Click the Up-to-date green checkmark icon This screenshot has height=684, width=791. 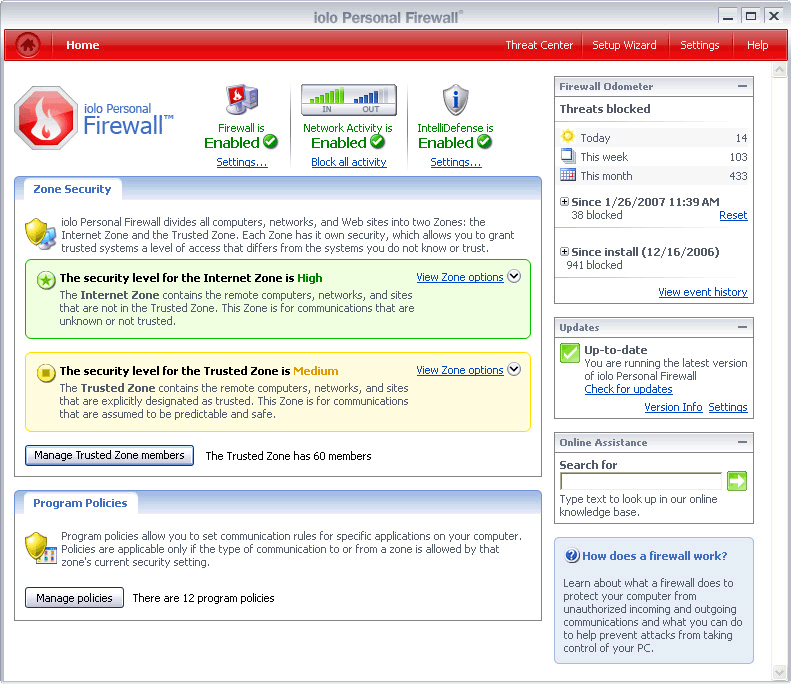[570, 353]
